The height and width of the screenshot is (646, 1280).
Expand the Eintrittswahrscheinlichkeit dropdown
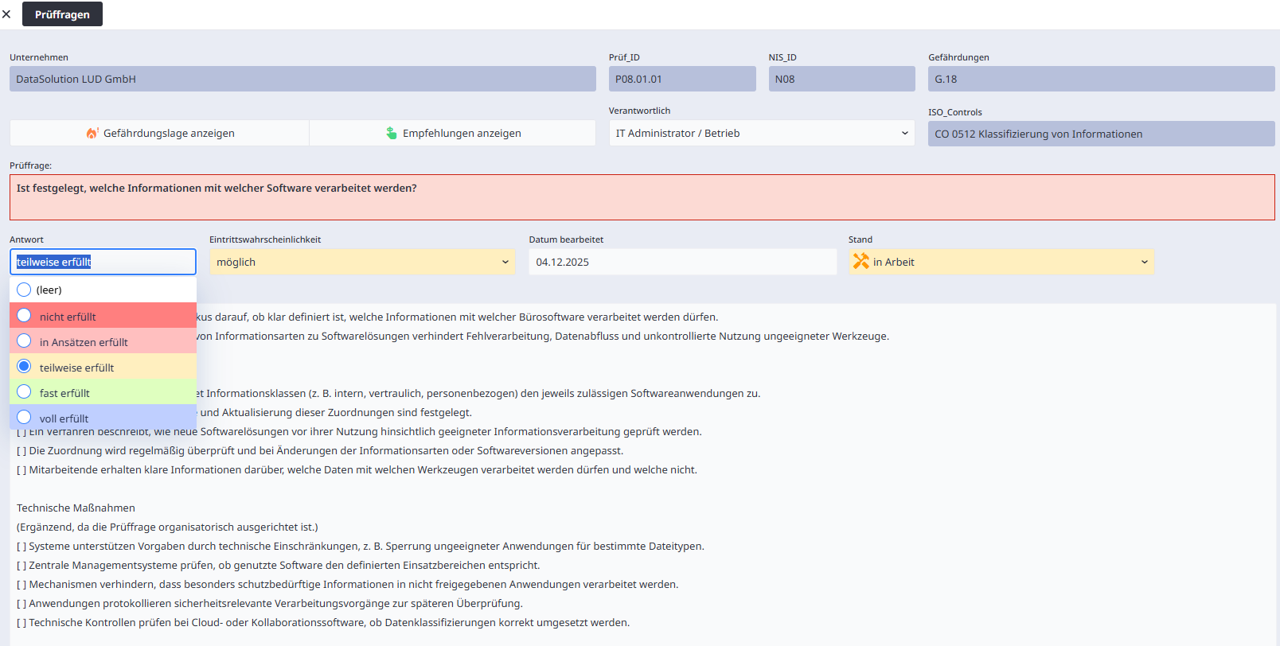363,262
